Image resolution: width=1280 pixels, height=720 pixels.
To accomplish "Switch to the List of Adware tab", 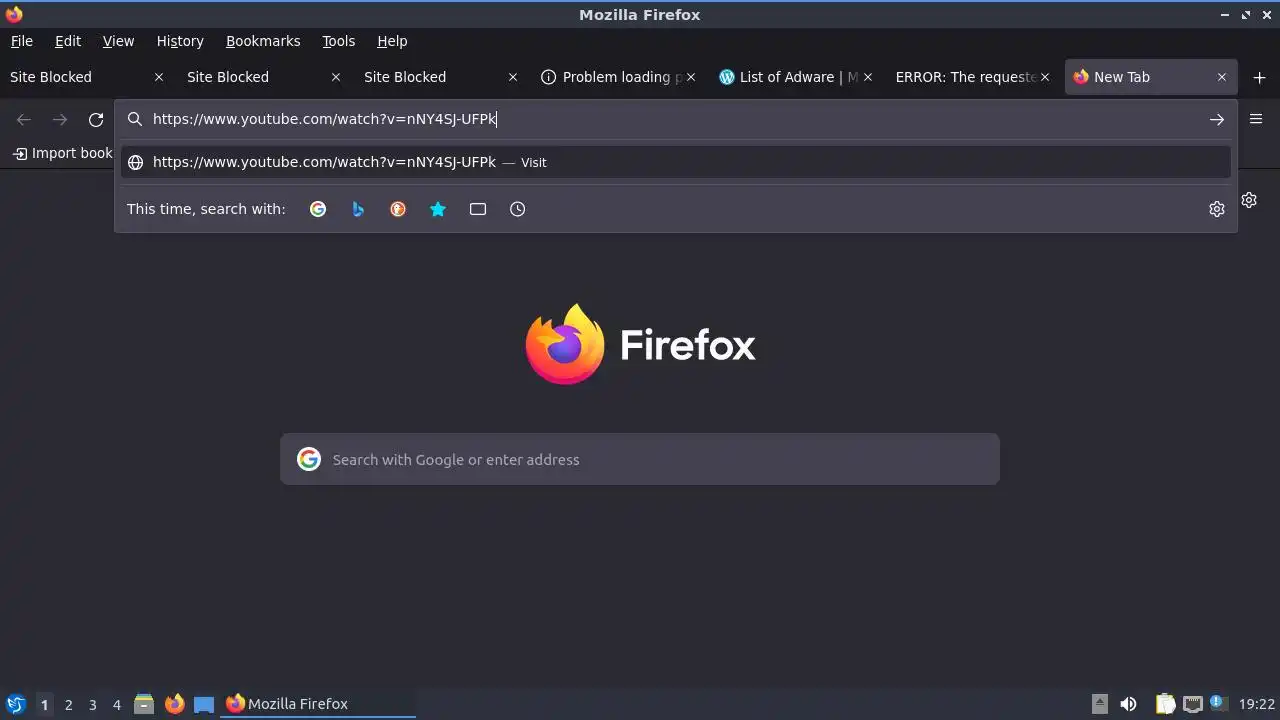I will 797,77.
